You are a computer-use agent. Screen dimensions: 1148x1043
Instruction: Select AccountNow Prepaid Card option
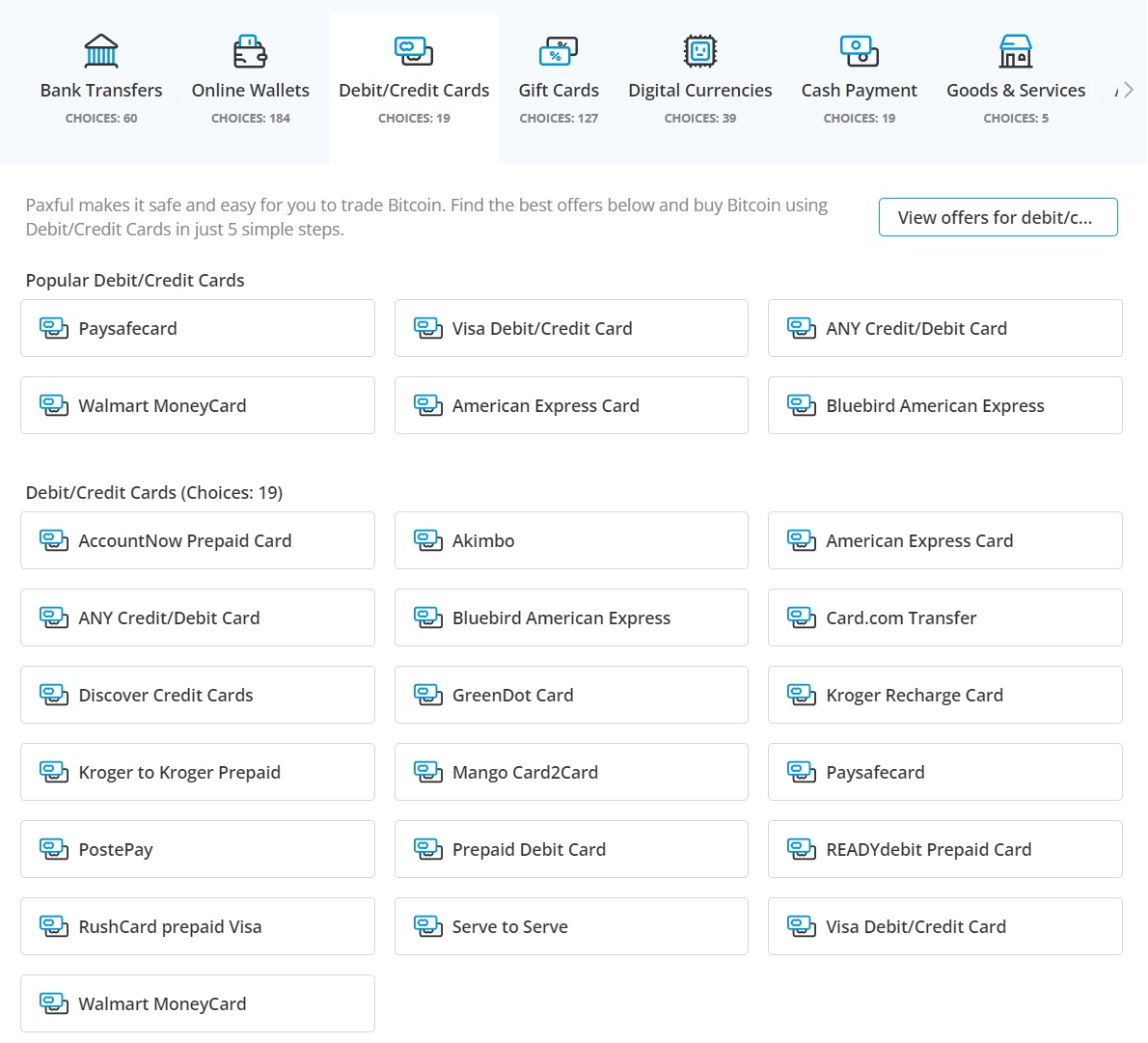point(198,540)
